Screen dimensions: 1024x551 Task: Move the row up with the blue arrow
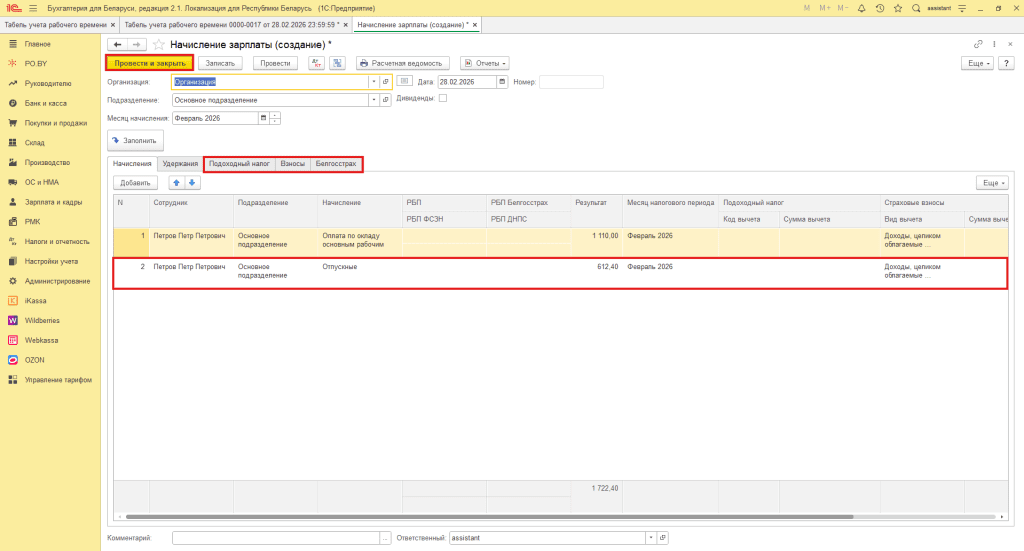(176, 183)
